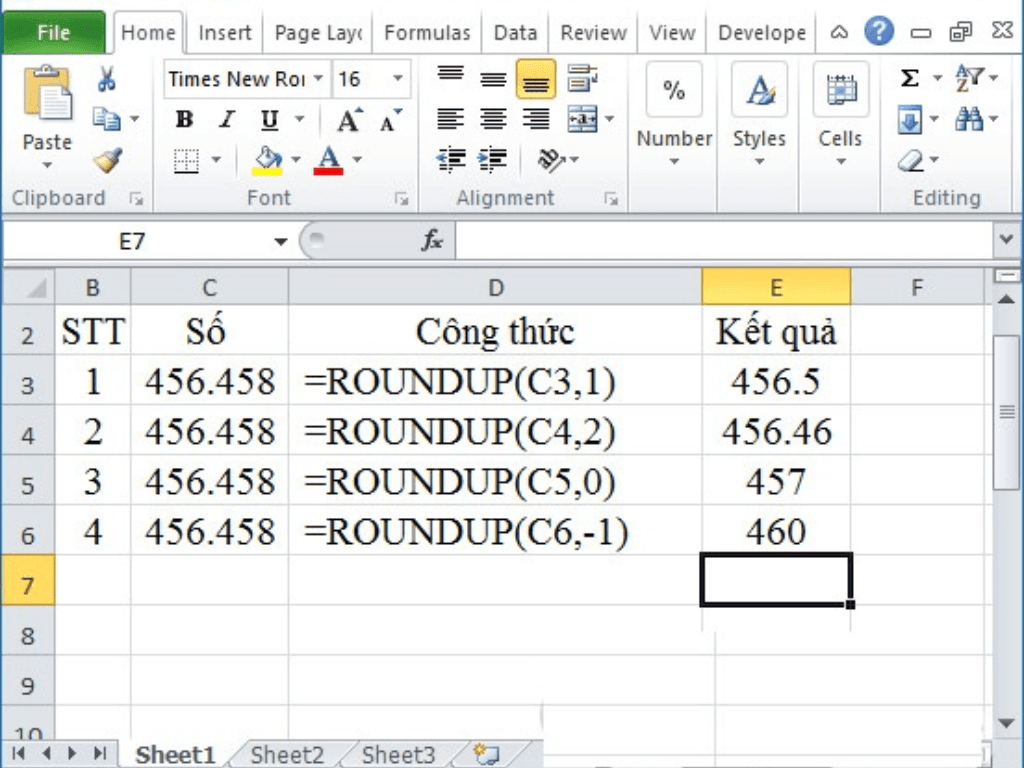Image resolution: width=1024 pixels, height=768 pixels.
Task: Click the Cells group icon
Action: [x=840, y=91]
